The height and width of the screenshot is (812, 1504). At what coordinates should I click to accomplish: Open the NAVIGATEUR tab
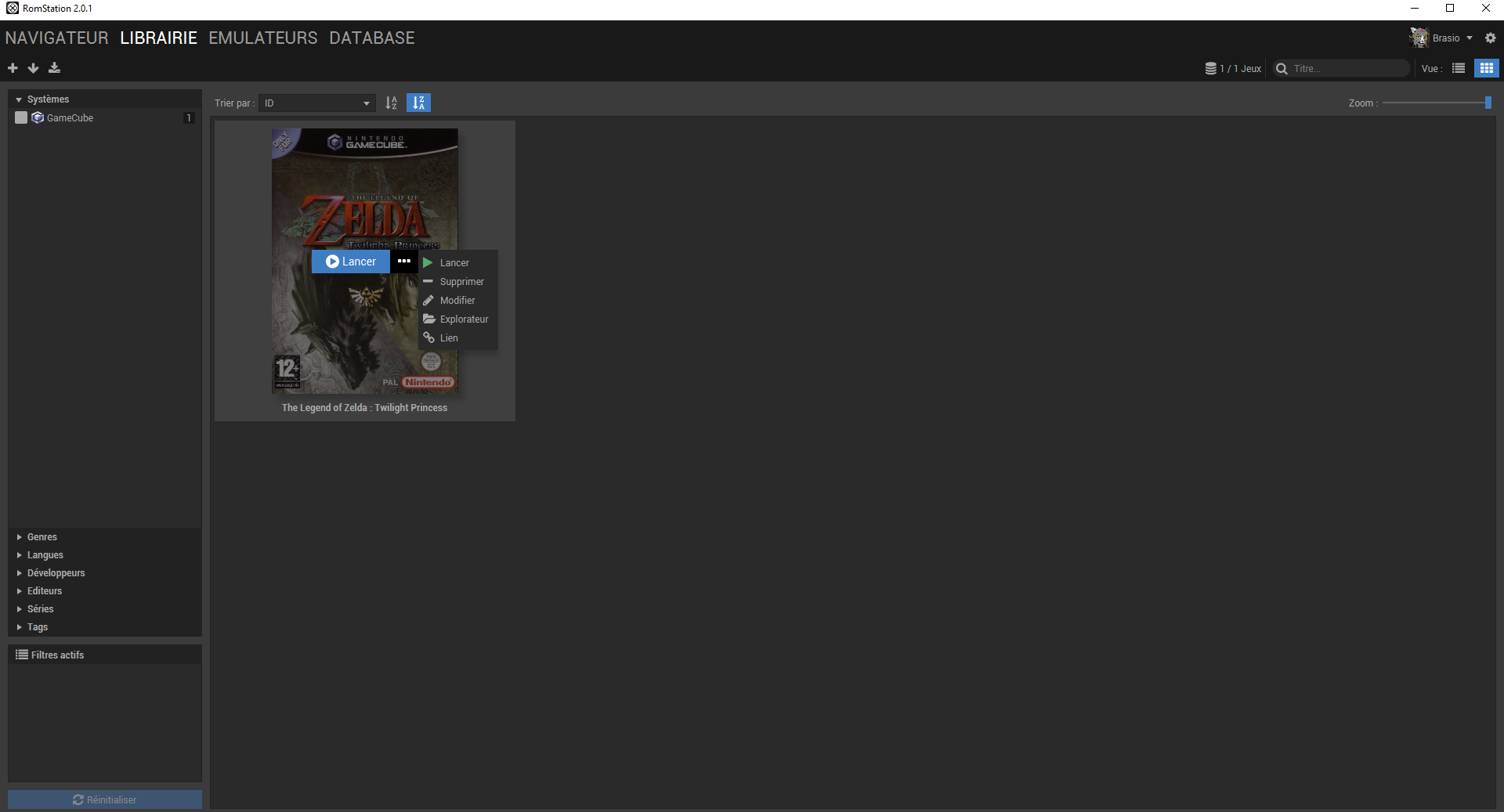[56, 38]
